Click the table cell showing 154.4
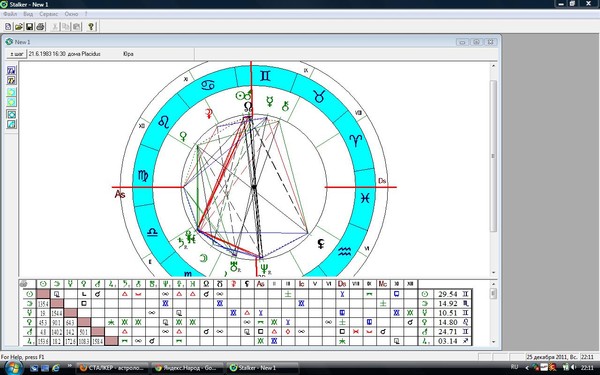The width and height of the screenshot is (600, 375). tap(57, 313)
